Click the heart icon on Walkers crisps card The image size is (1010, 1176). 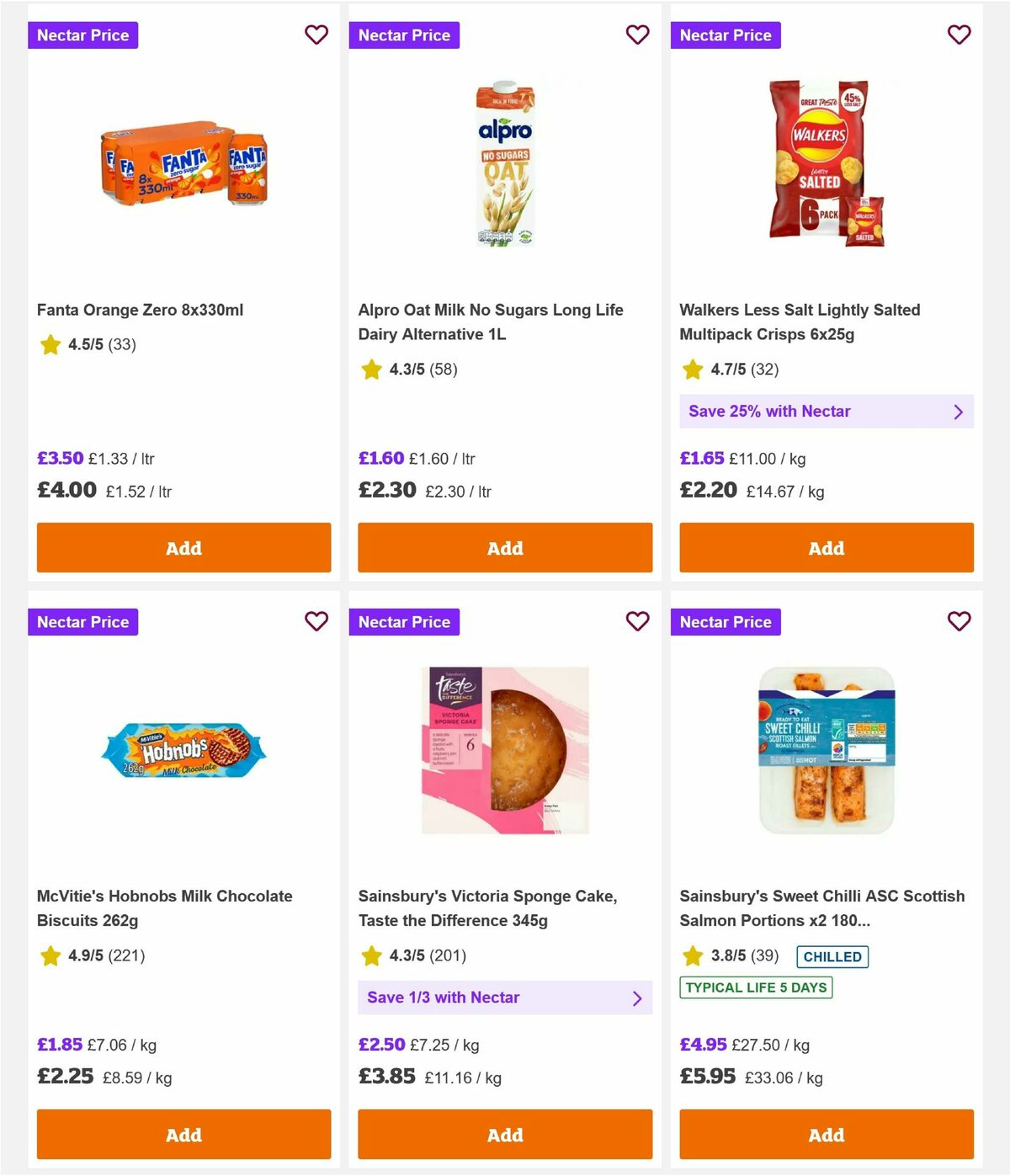pyautogui.click(x=959, y=35)
